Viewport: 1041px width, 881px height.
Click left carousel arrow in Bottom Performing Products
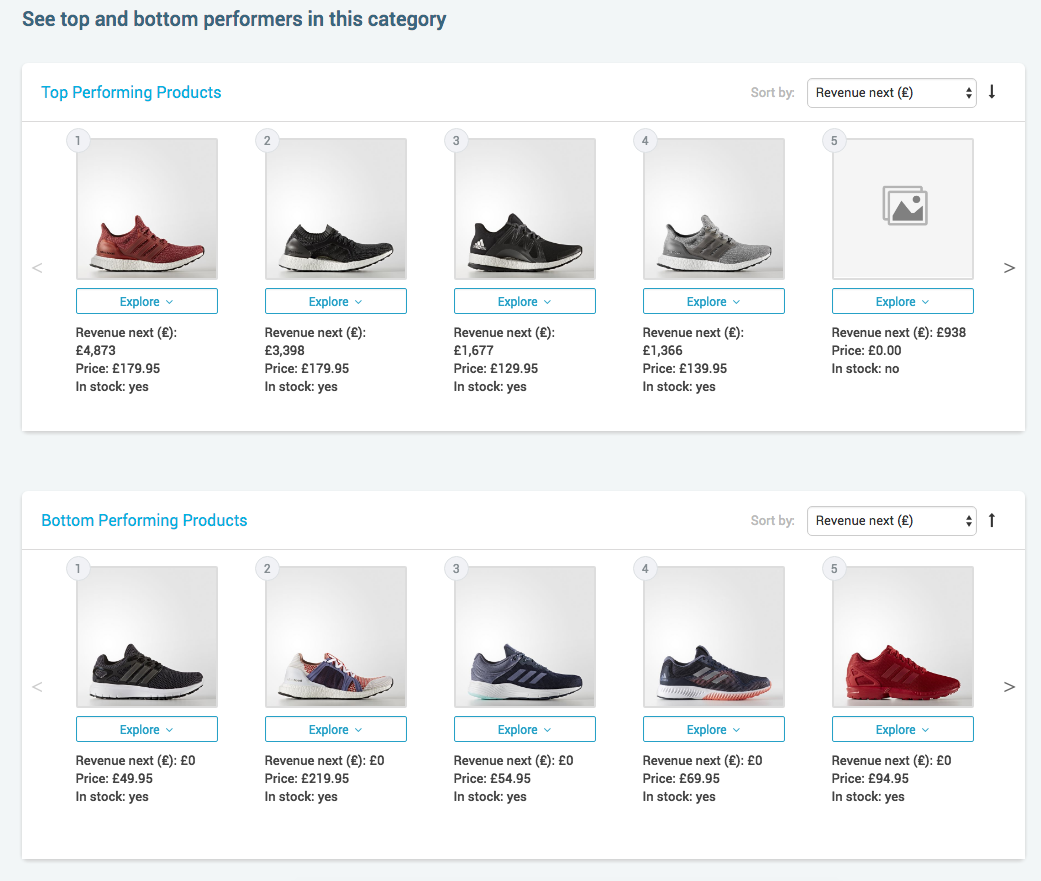coord(37,687)
